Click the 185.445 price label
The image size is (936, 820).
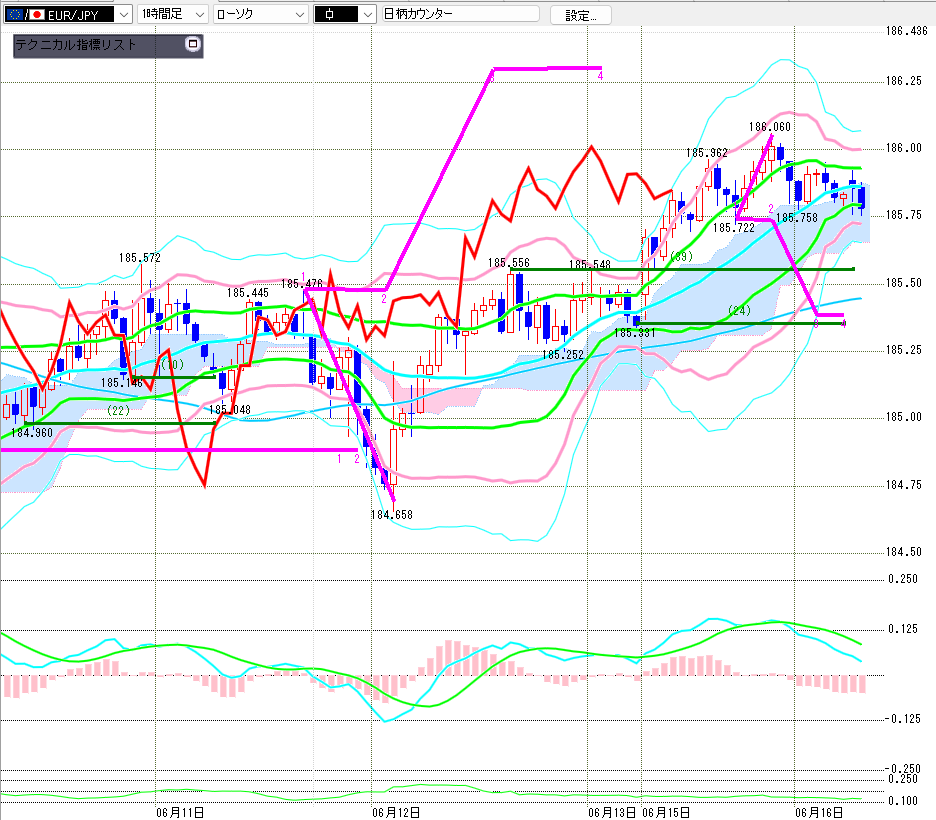pos(248,292)
